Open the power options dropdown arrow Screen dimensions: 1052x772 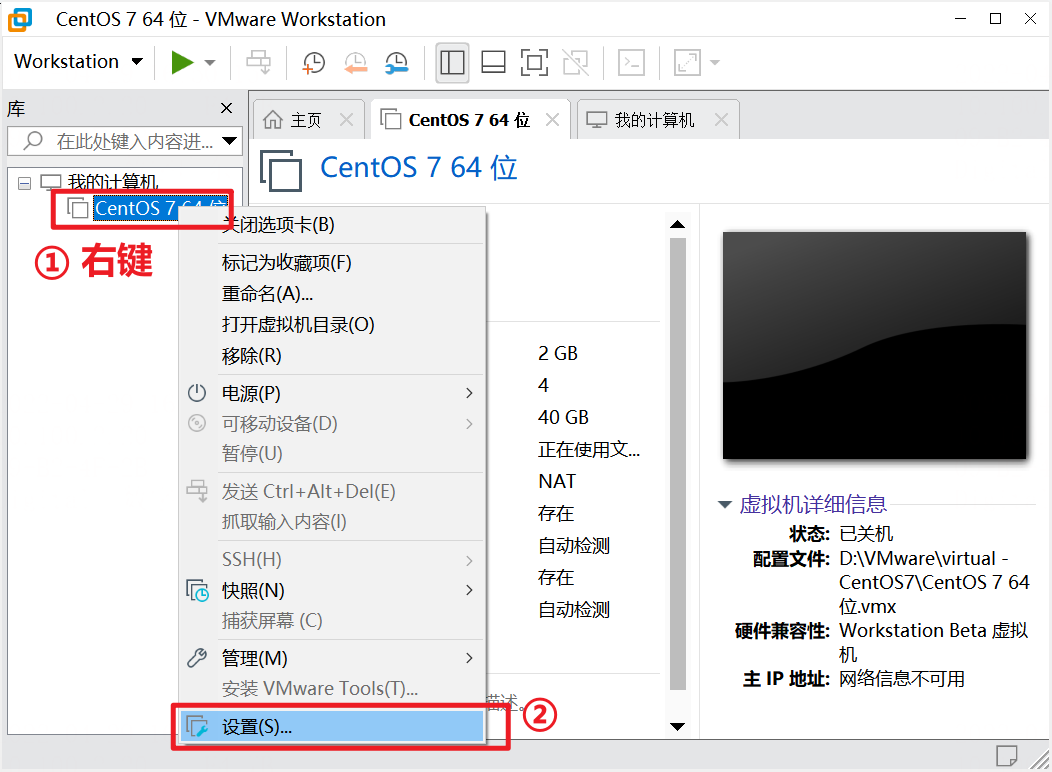[x=210, y=62]
